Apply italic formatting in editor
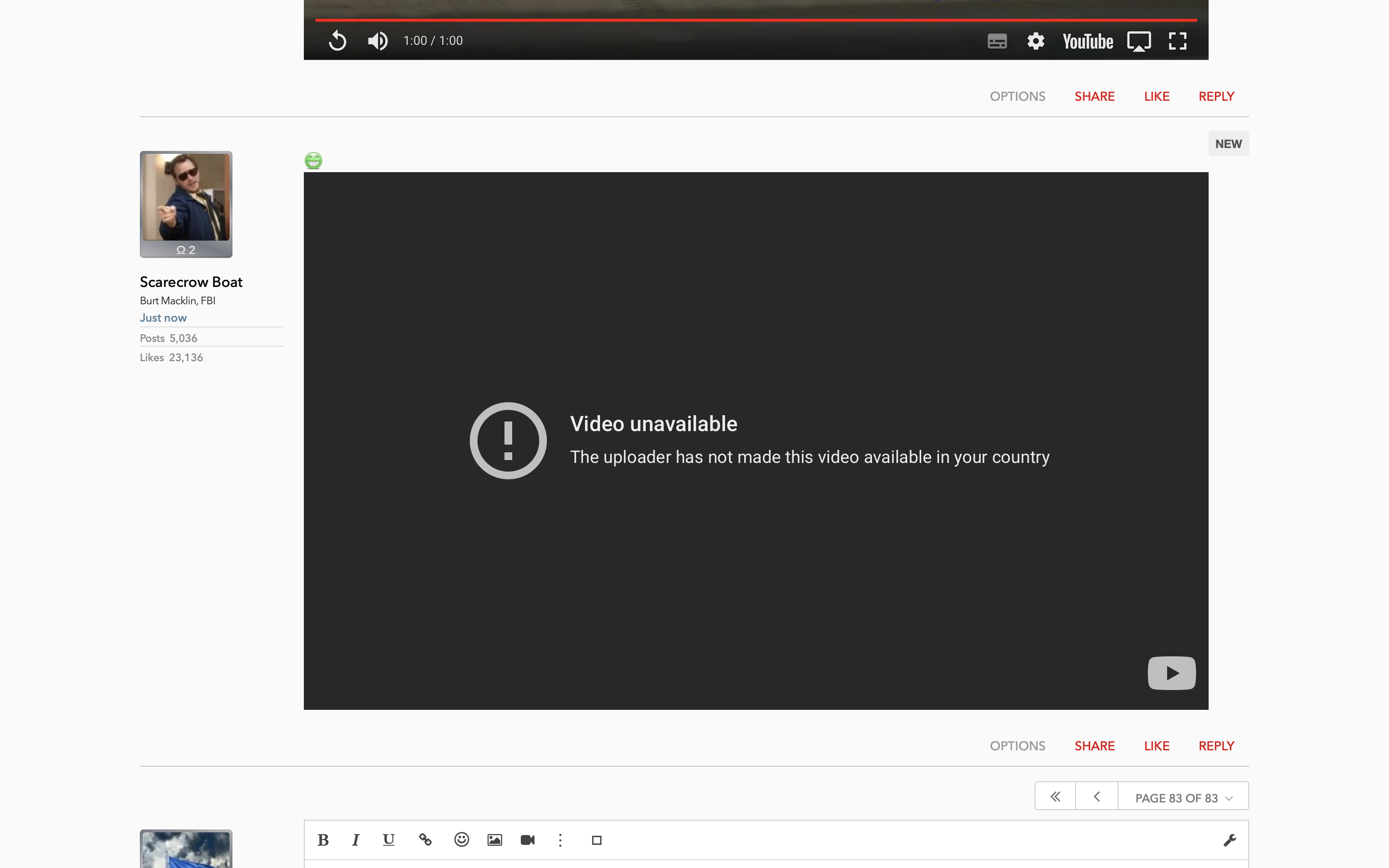Screen dimensions: 1389x868 [x=356, y=840]
